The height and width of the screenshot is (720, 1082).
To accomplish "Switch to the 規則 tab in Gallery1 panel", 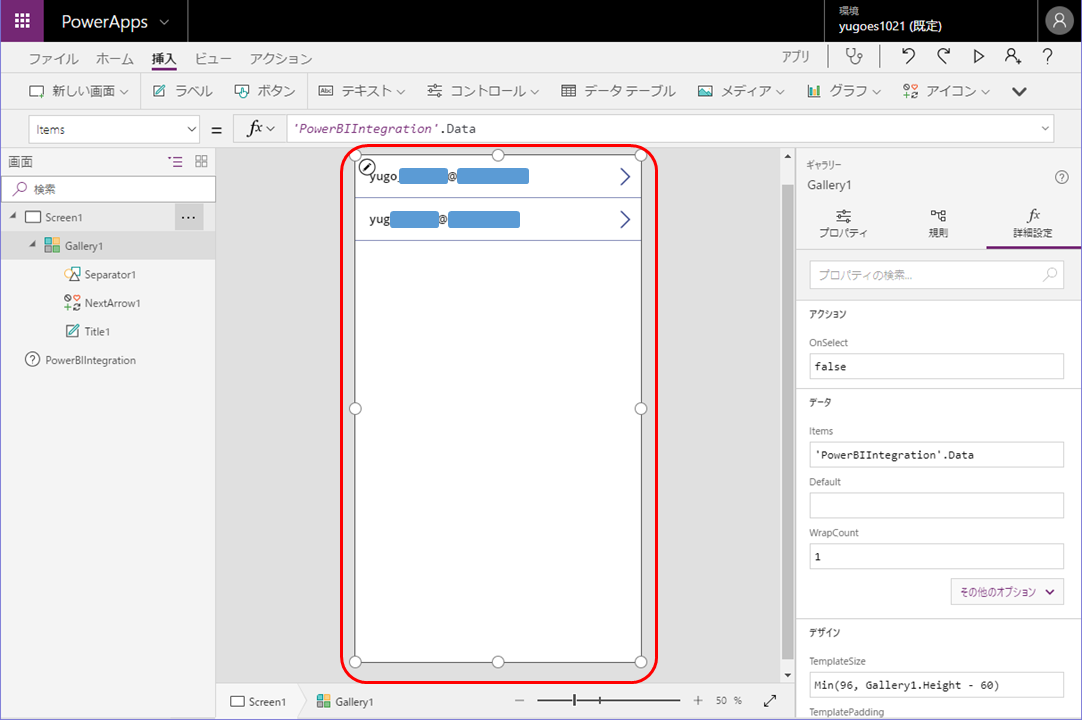I will click(x=939, y=224).
